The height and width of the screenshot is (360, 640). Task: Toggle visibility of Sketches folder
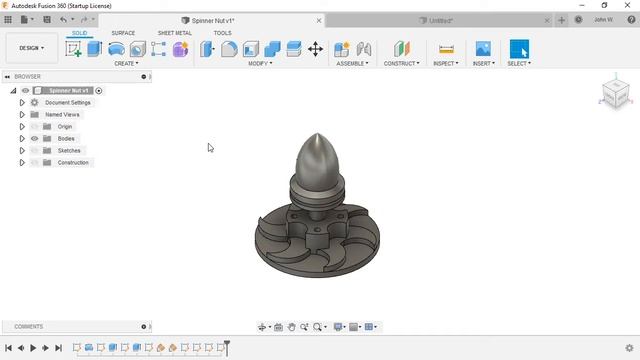click(35, 151)
